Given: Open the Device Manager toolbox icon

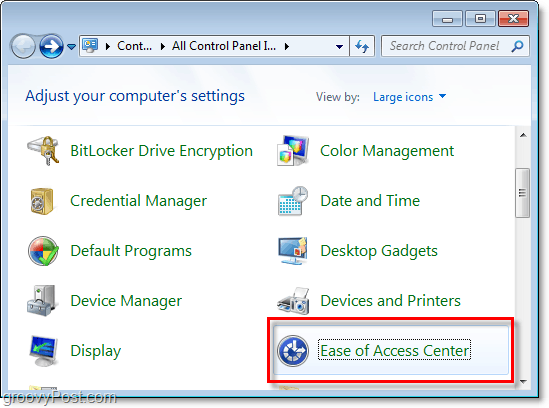Looking at the screenshot, I should pyautogui.click(x=42, y=301).
